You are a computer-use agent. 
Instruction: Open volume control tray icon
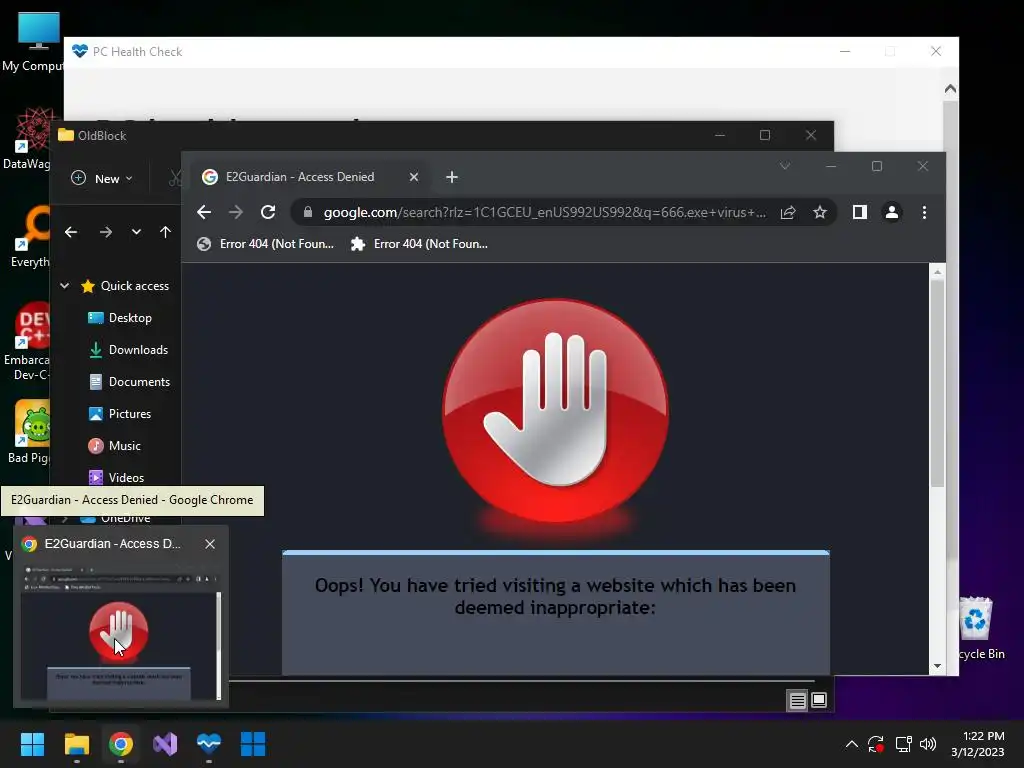[x=927, y=744]
